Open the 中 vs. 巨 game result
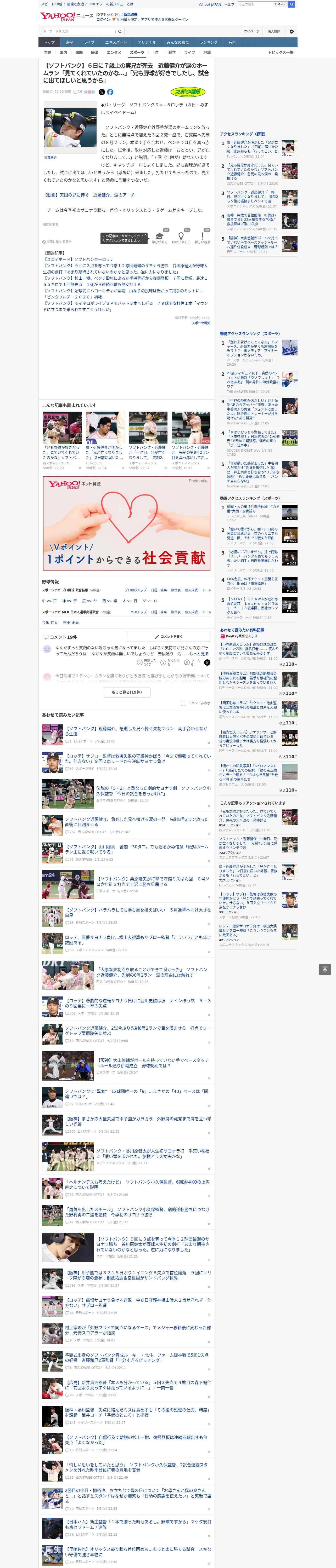 tap(49, 601)
